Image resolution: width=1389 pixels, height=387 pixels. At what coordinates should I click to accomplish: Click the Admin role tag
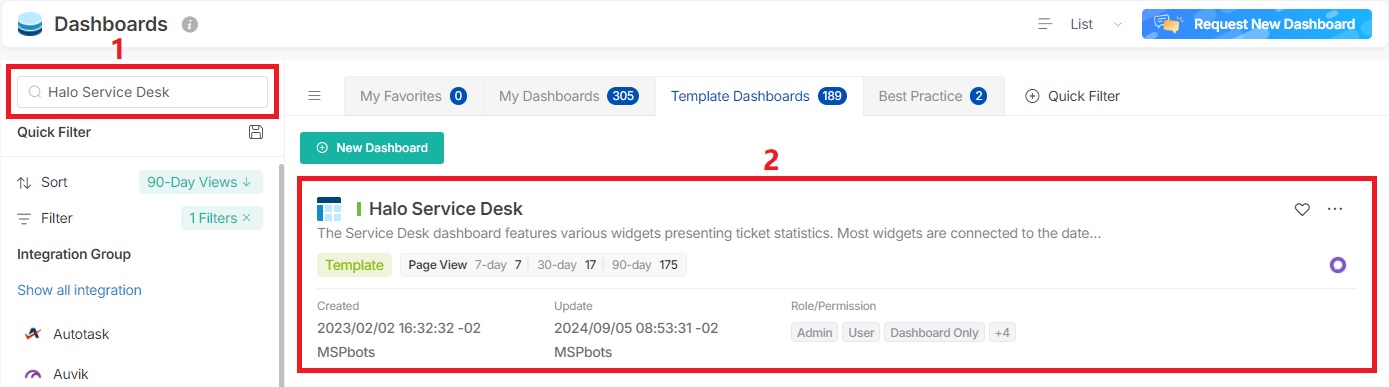pos(815,332)
